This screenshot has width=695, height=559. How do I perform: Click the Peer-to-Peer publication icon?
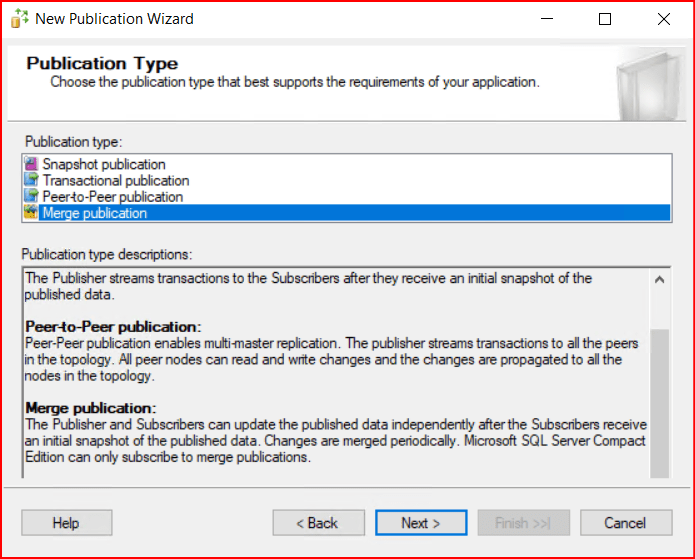click(30, 196)
